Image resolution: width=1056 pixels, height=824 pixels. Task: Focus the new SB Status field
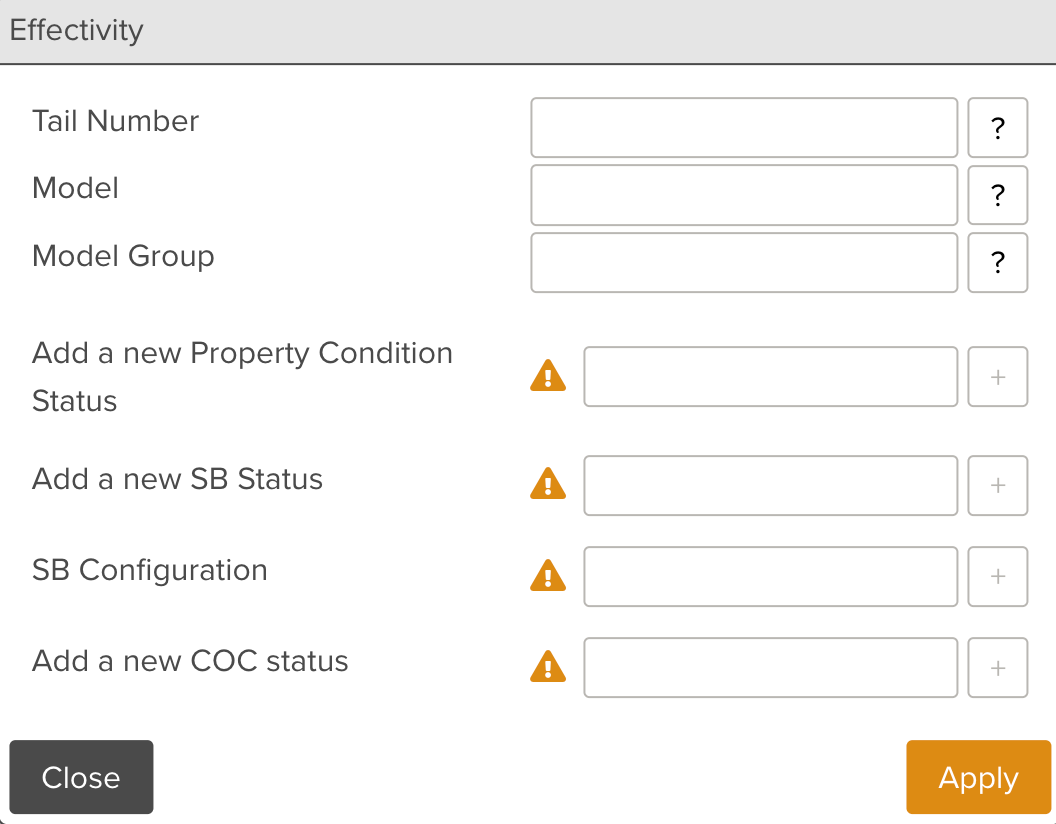(770, 486)
